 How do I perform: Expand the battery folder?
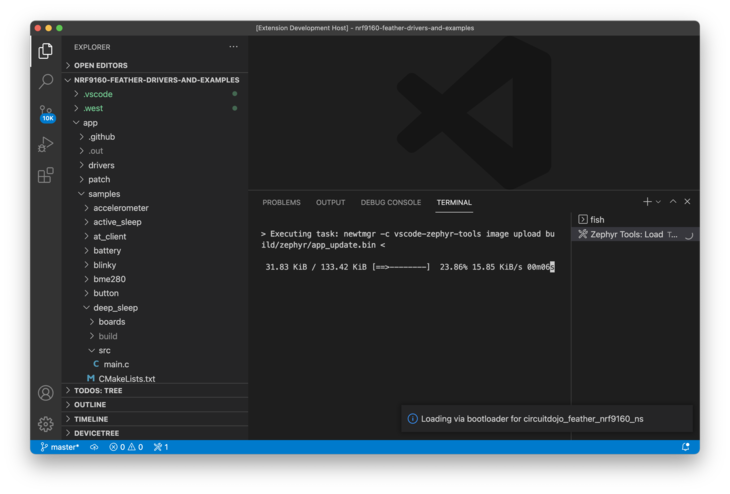click(155, 250)
